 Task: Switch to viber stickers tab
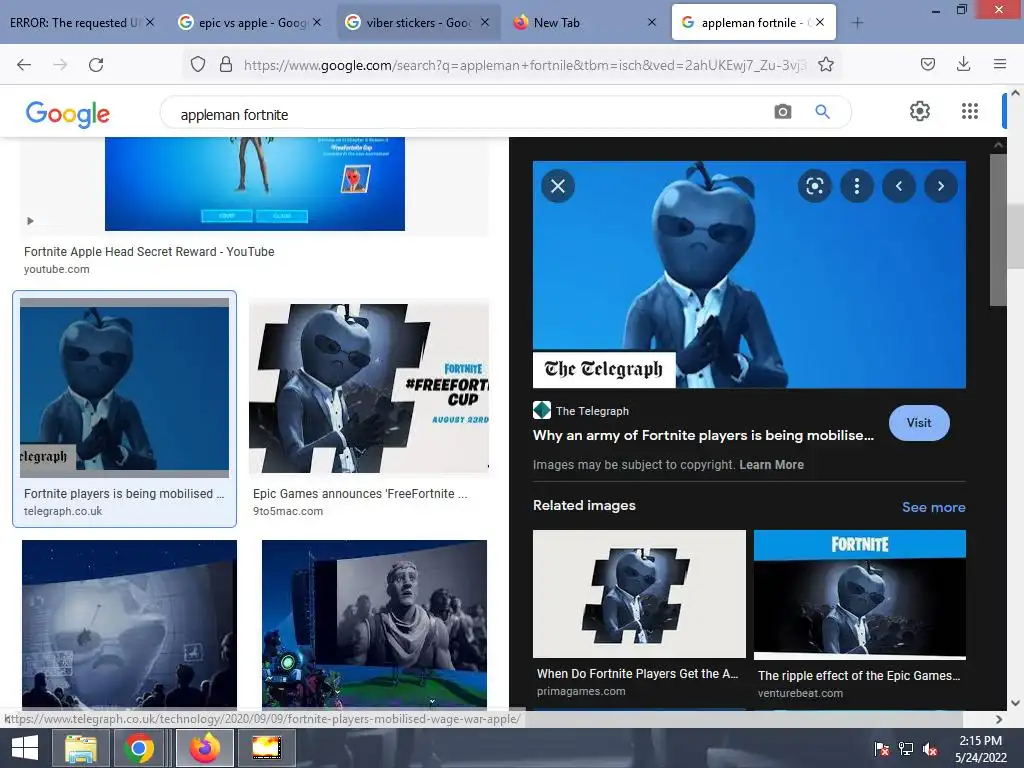(x=418, y=23)
